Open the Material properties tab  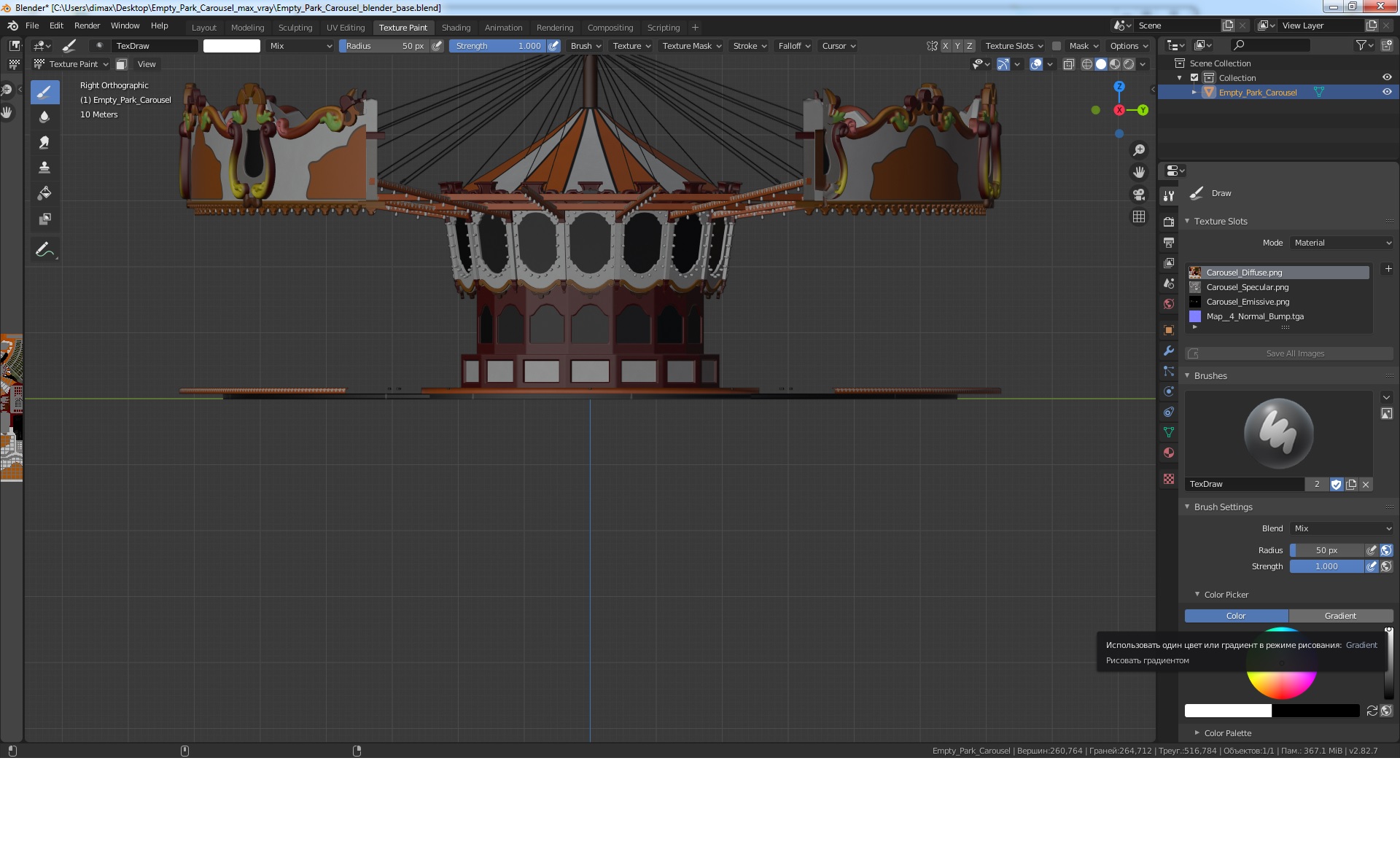point(1169,453)
